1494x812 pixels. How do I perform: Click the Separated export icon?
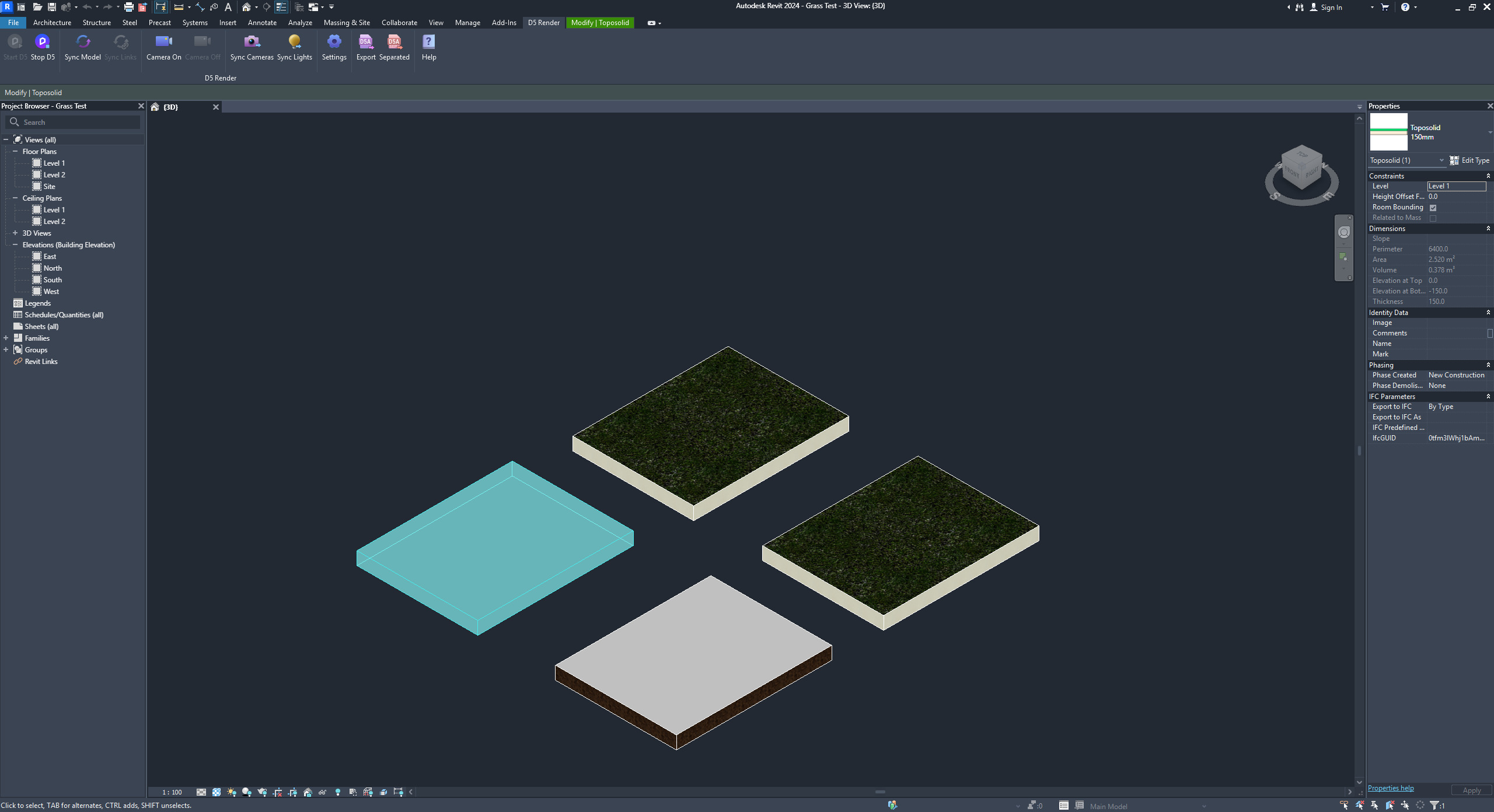pos(394,42)
